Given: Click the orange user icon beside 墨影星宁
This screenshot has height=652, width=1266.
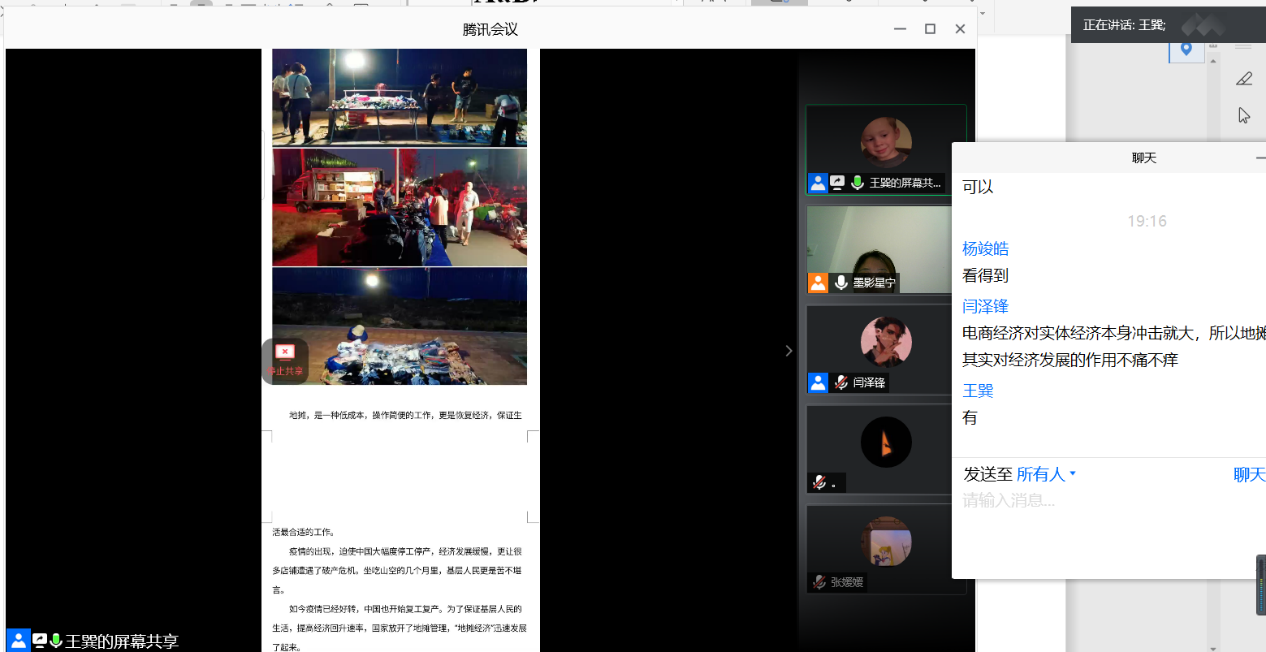Looking at the screenshot, I should [818, 283].
